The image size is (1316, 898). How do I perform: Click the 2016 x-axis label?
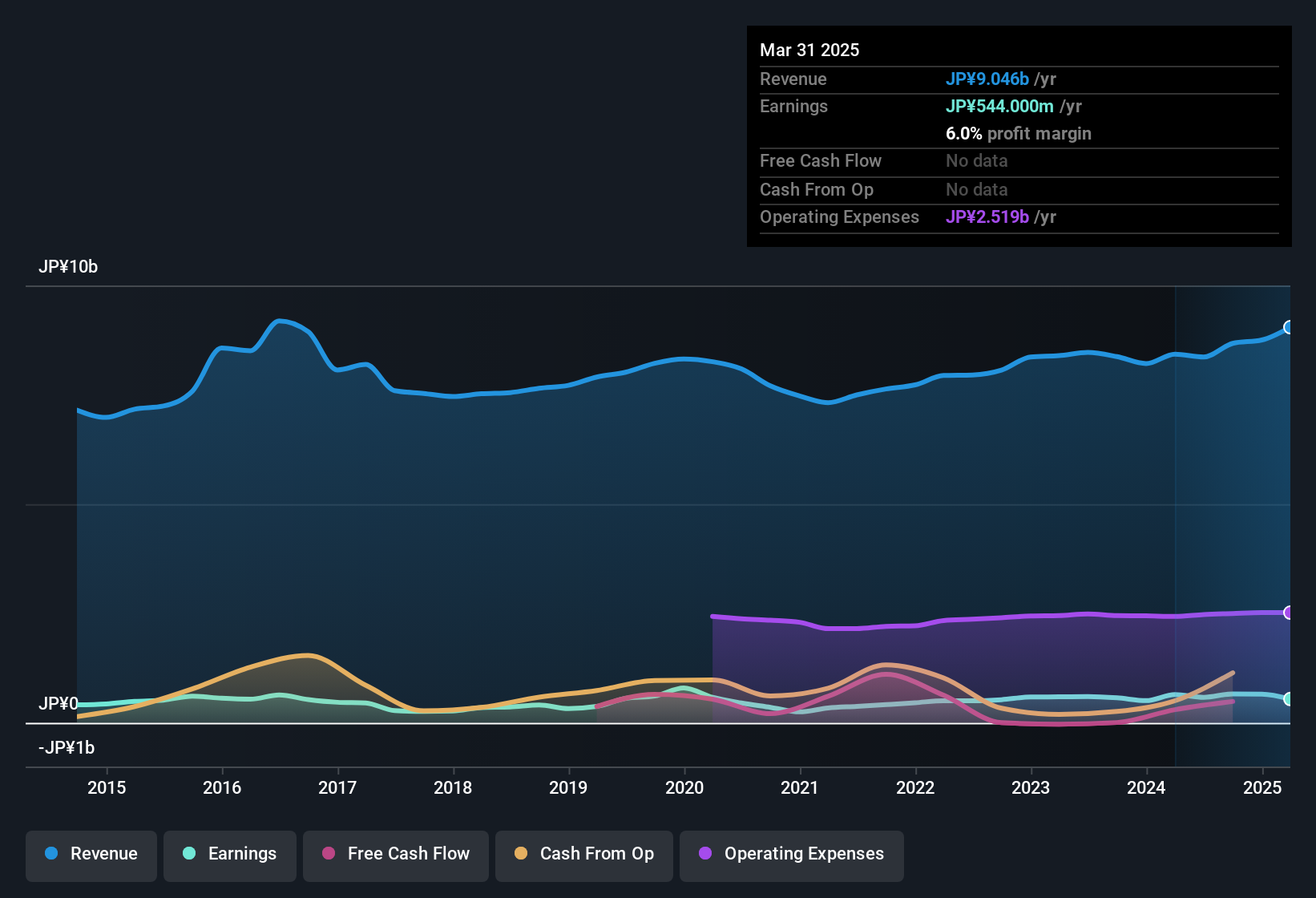click(222, 787)
